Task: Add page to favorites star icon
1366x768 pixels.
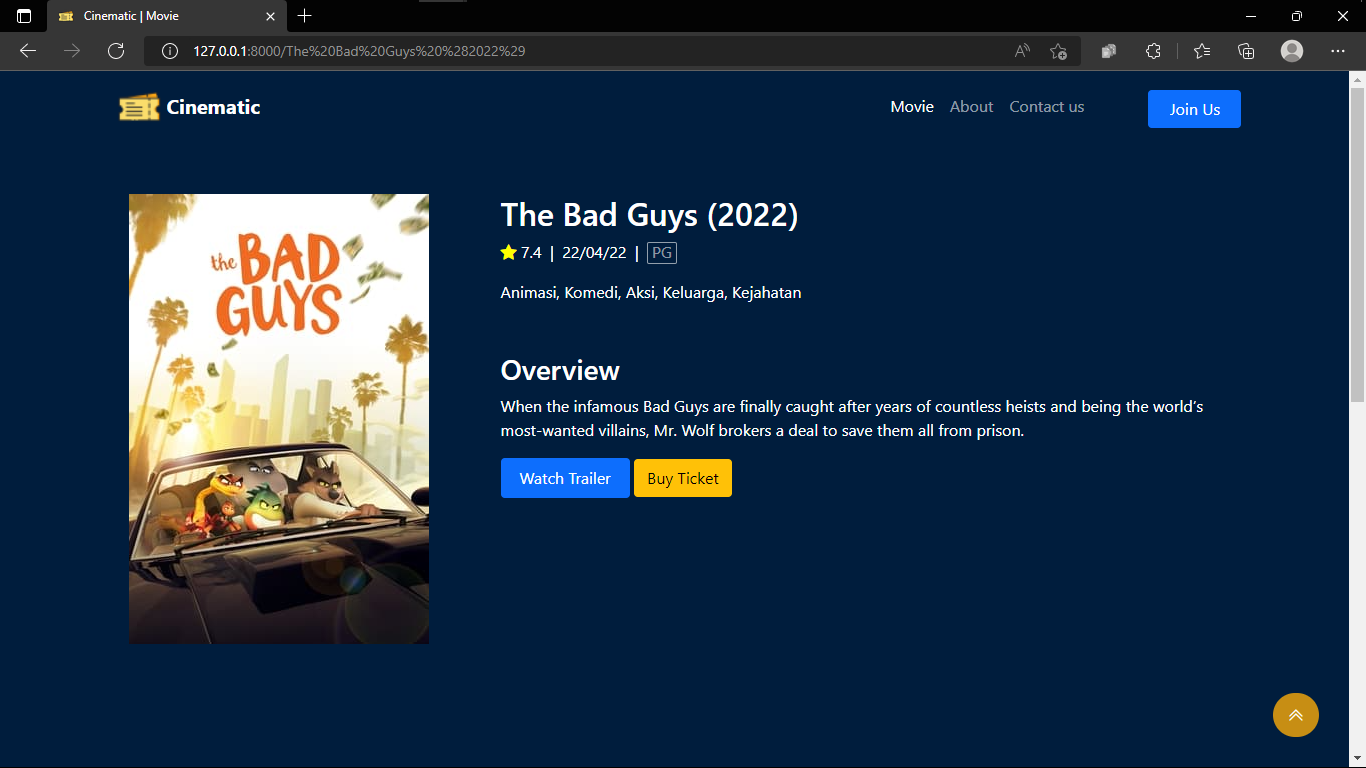Action: (x=1059, y=51)
